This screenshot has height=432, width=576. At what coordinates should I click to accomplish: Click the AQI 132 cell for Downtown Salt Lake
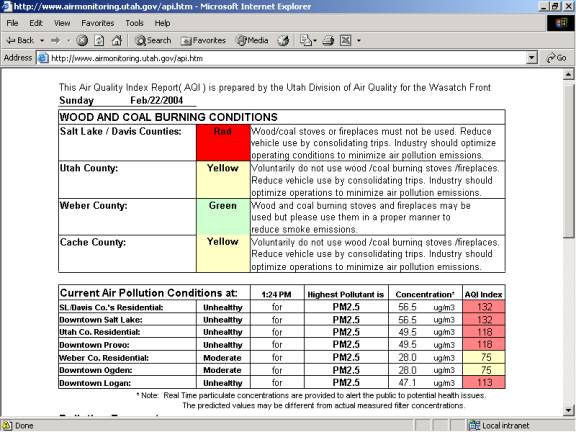point(484,320)
